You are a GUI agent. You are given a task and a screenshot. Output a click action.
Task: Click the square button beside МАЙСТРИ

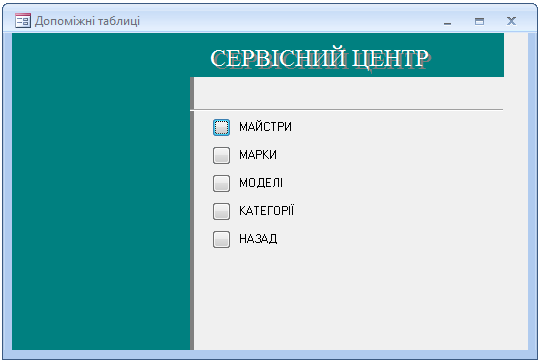(x=221, y=127)
